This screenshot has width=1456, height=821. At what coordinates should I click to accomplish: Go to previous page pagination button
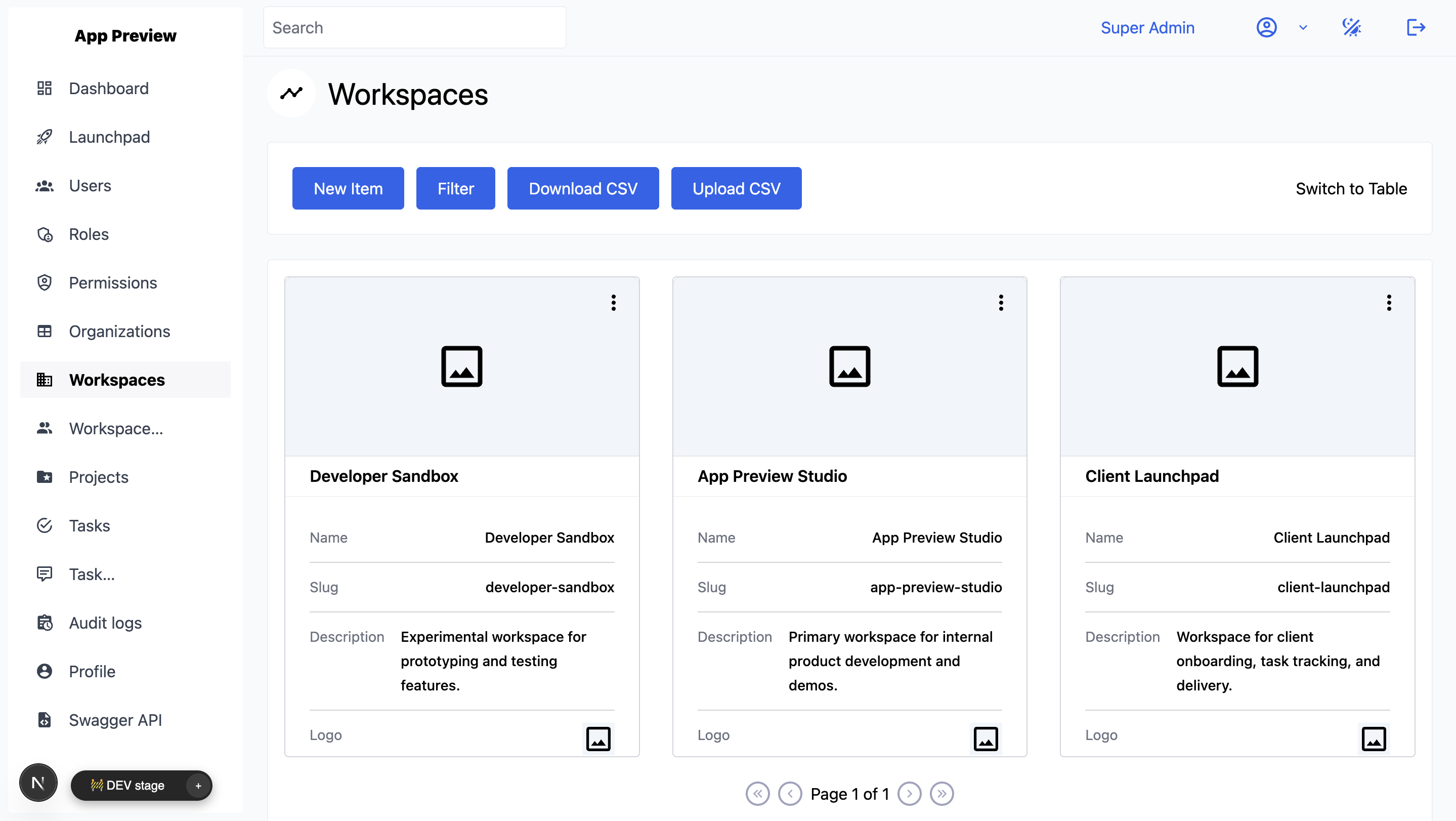tap(790, 794)
